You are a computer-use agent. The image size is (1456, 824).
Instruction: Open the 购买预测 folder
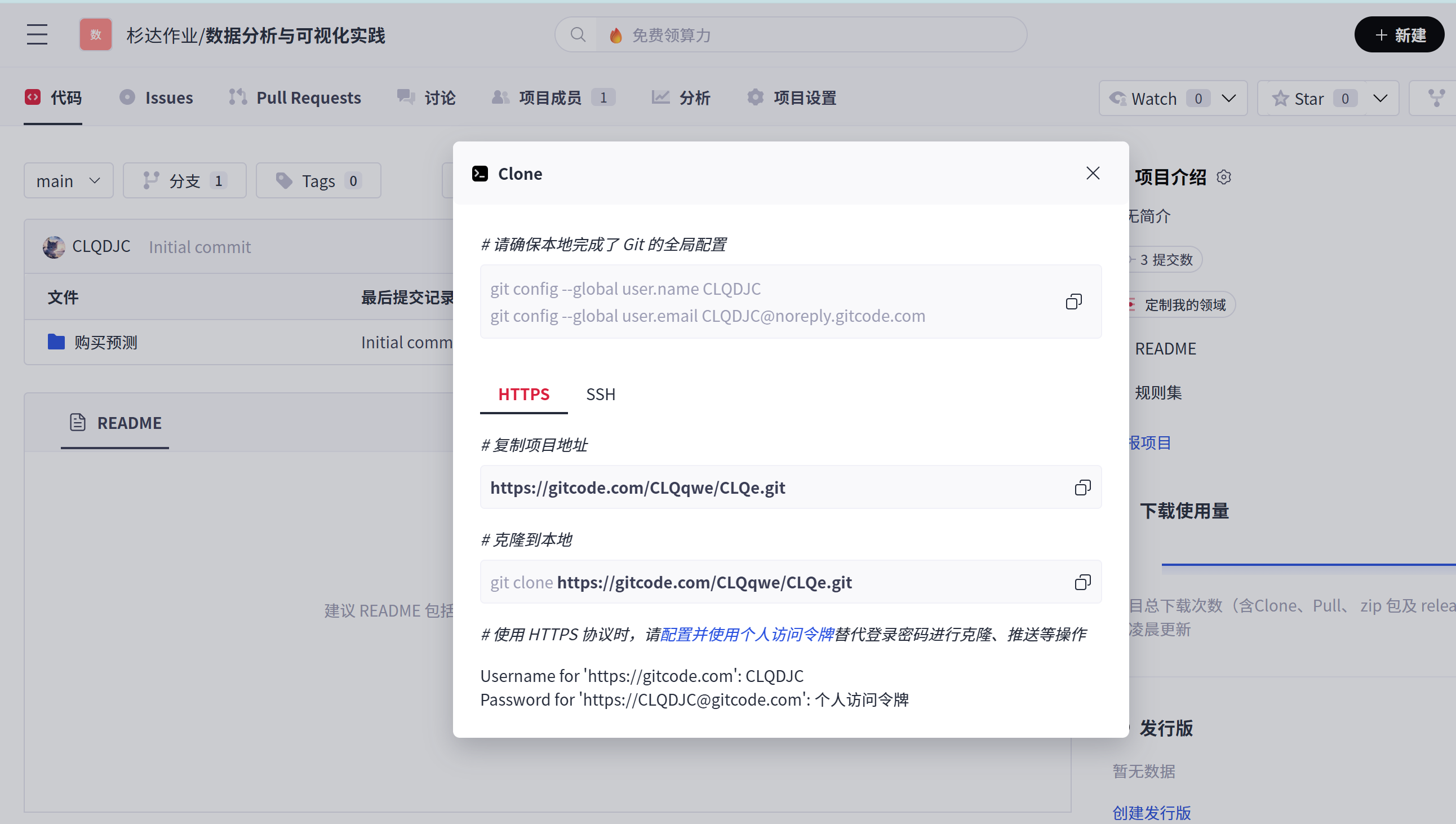point(106,342)
